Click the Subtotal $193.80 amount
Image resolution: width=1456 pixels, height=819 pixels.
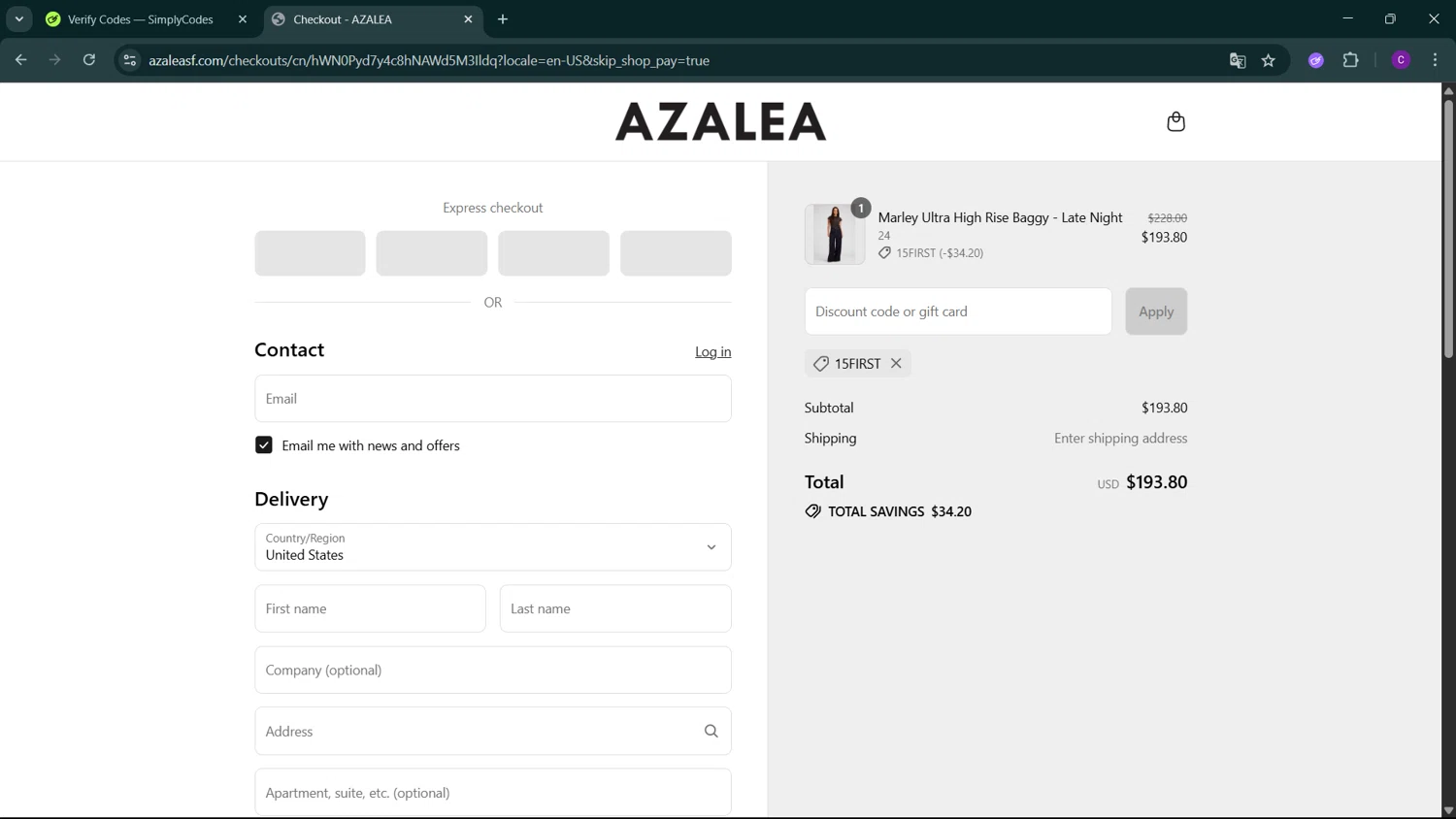point(1165,408)
